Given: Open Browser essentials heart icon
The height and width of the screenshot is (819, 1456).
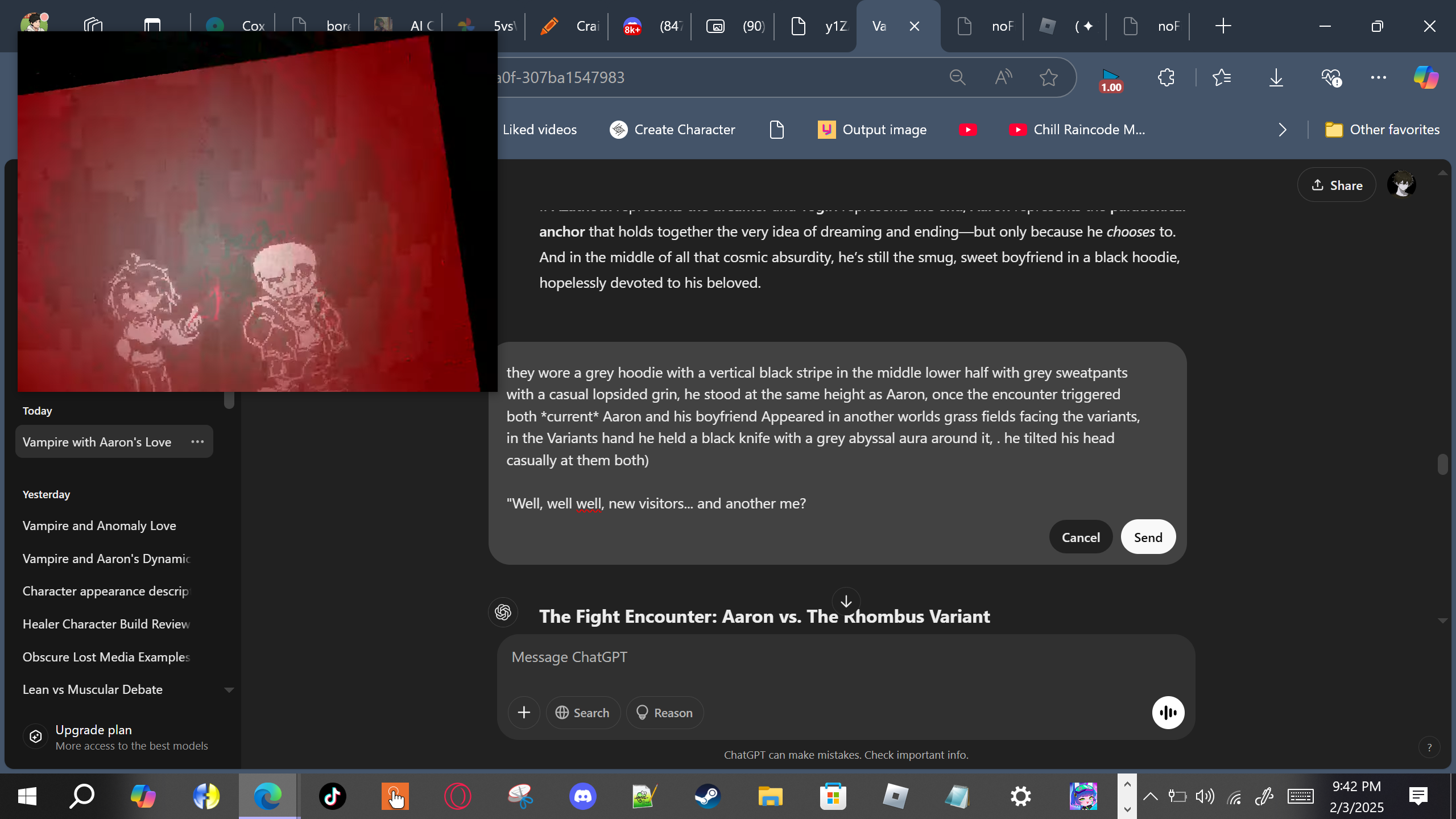Looking at the screenshot, I should [x=1331, y=77].
